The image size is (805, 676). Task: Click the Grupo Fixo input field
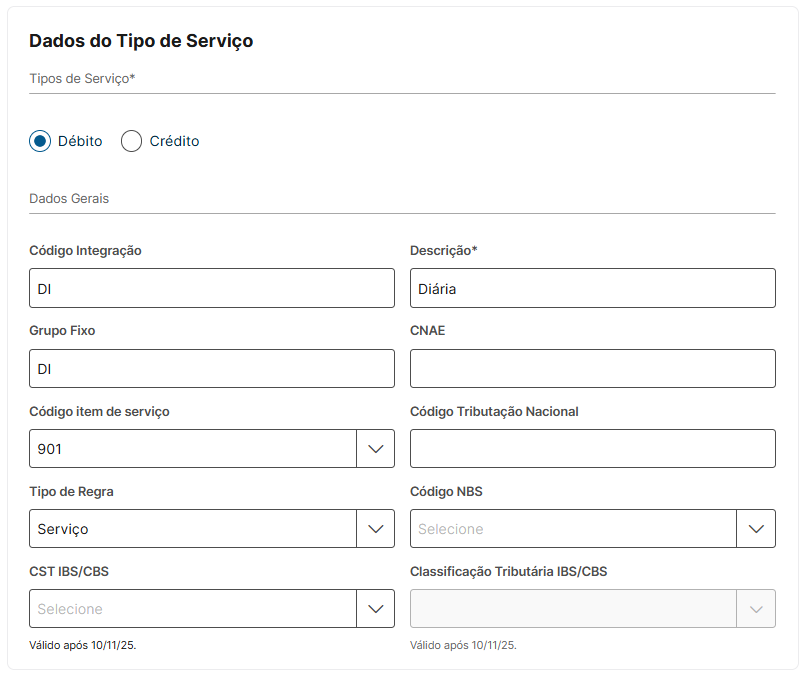[212, 369]
